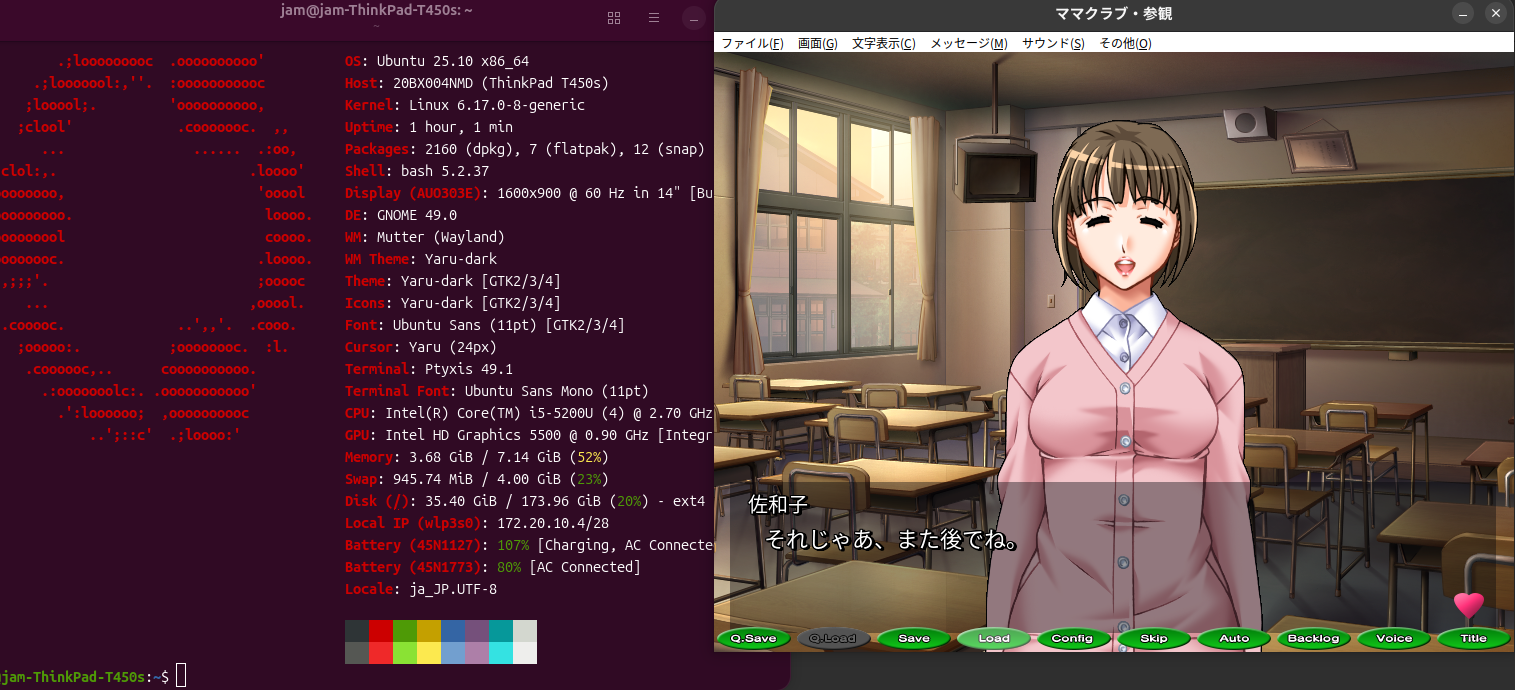Viewport: 1515px width, 690px height.
Task: Click the Q.Save button
Action: pyautogui.click(x=754, y=638)
